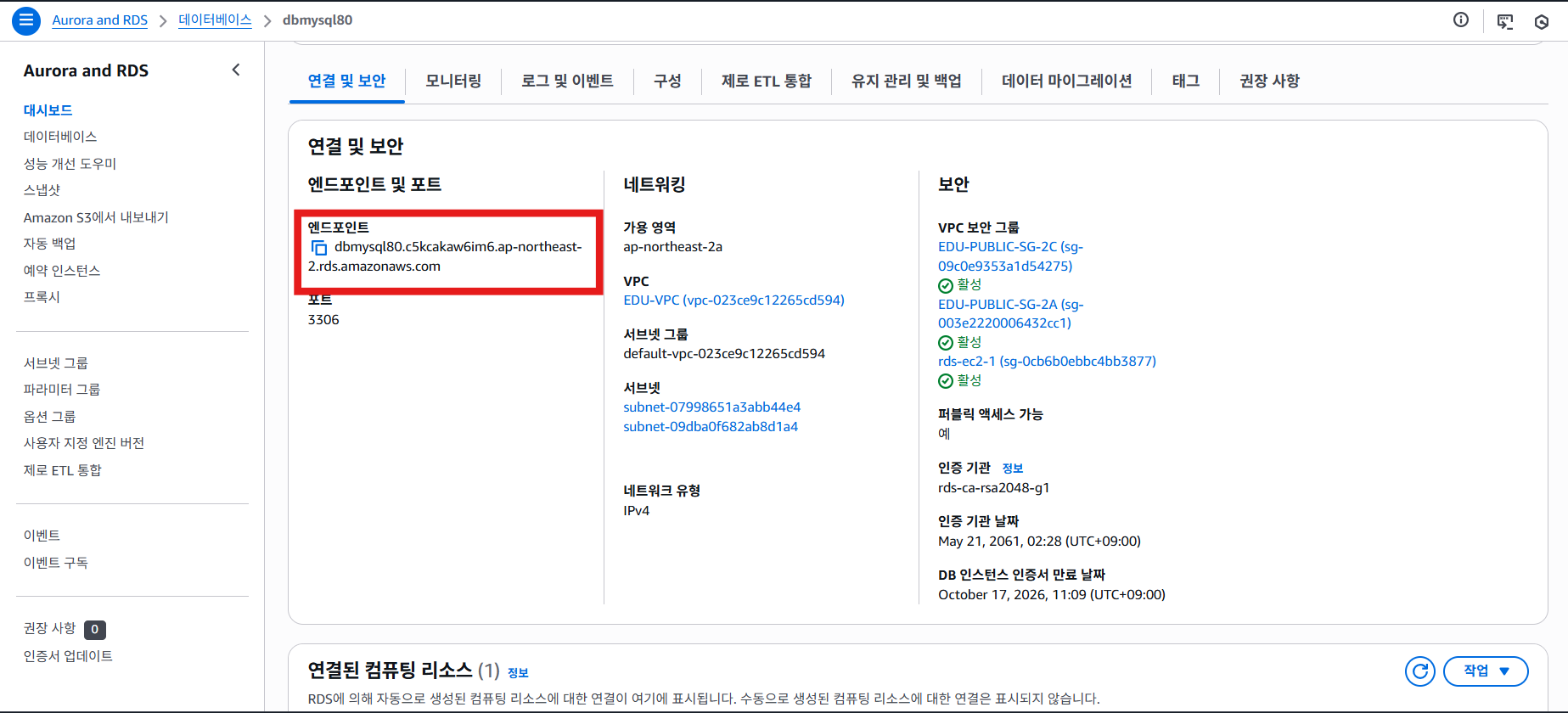
Task: Switch to the 권장 사항 tab
Action: tap(1269, 81)
